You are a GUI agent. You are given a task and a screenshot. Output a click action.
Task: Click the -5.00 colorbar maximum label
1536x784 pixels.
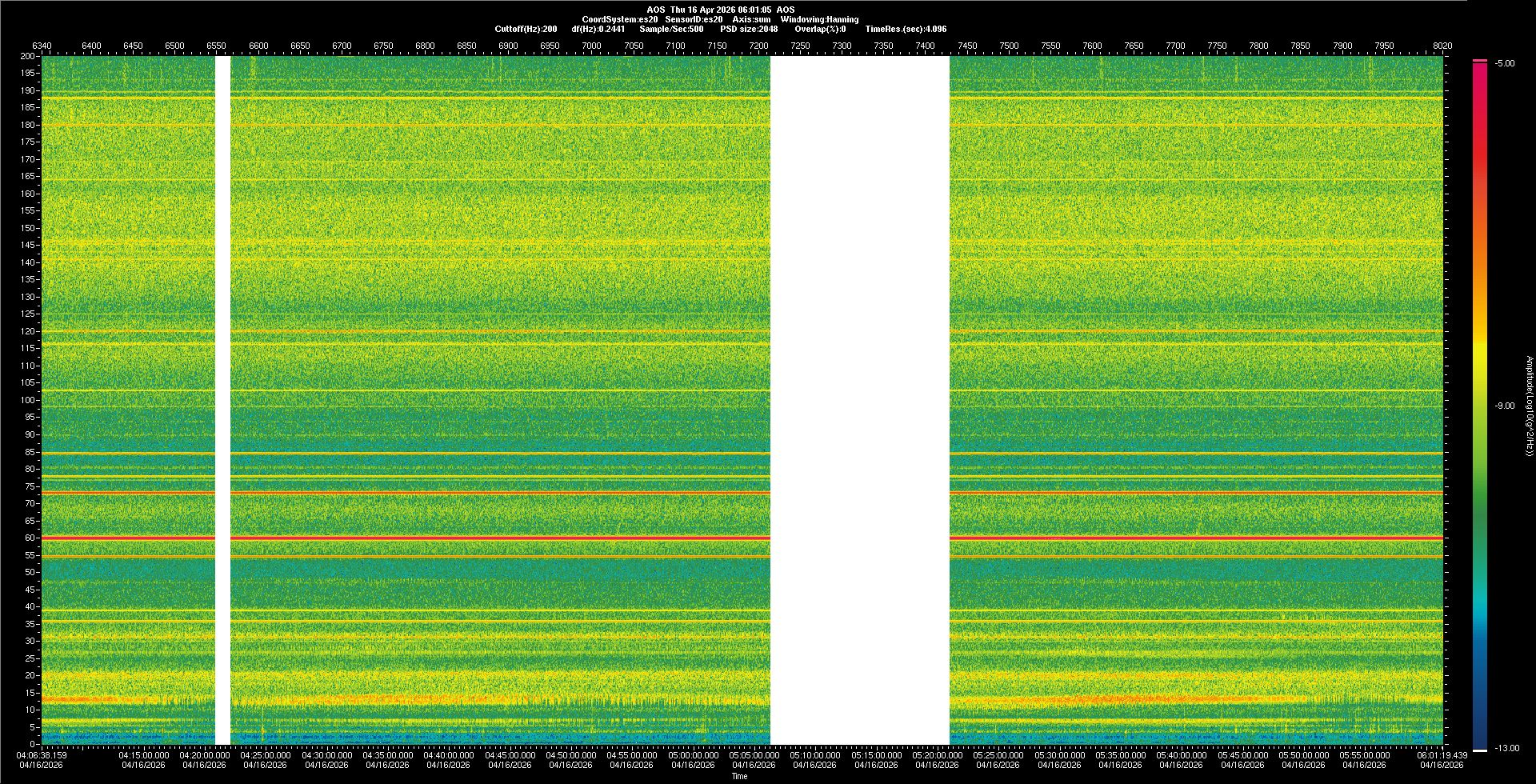(x=1504, y=63)
